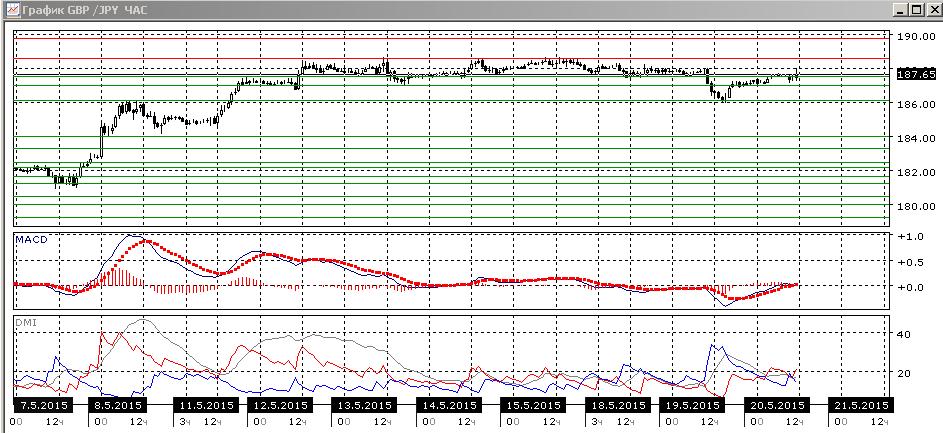The image size is (943, 433).
Task: Click the MACD indicator label
Action: click(x=31, y=241)
